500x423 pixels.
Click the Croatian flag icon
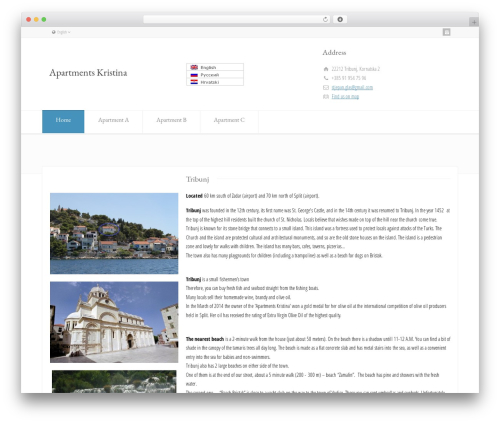point(194,82)
